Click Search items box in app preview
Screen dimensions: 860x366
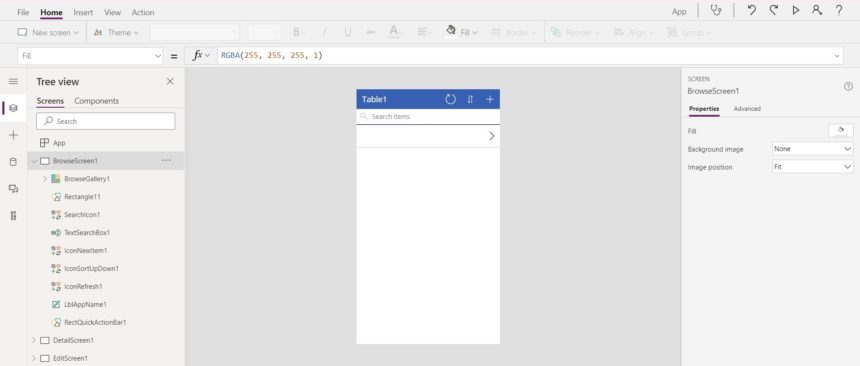(x=428, y=116)
